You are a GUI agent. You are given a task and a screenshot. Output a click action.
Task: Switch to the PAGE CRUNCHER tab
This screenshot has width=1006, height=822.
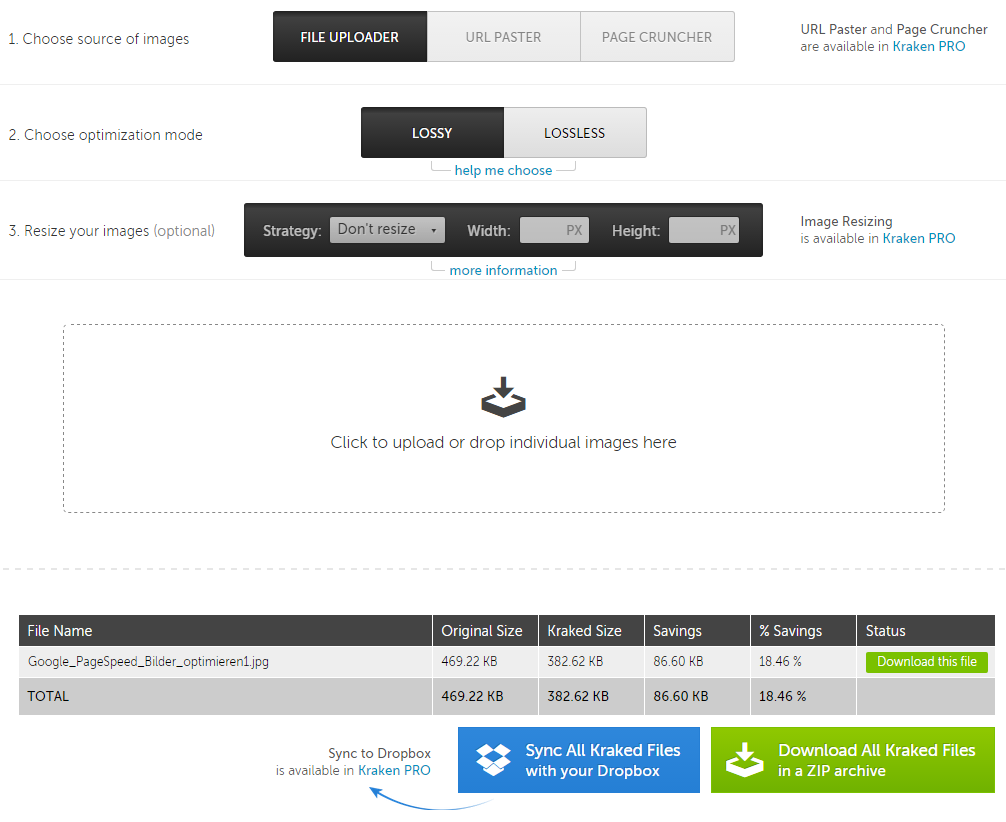tap(657, 37)
